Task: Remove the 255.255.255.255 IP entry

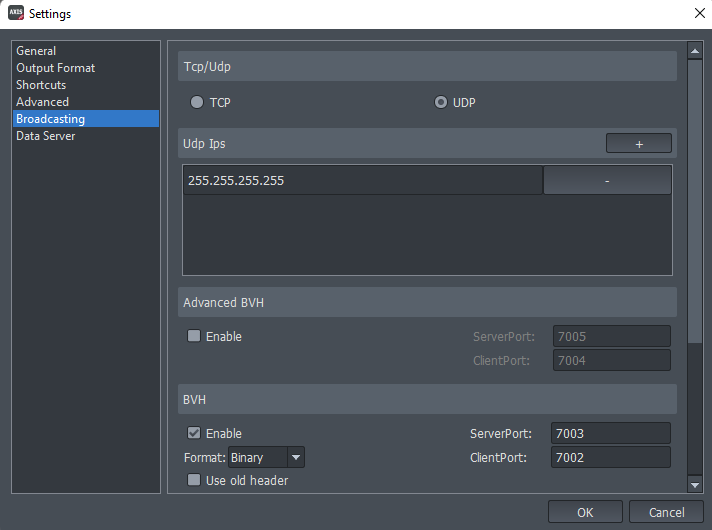Action: click(607, 180)
